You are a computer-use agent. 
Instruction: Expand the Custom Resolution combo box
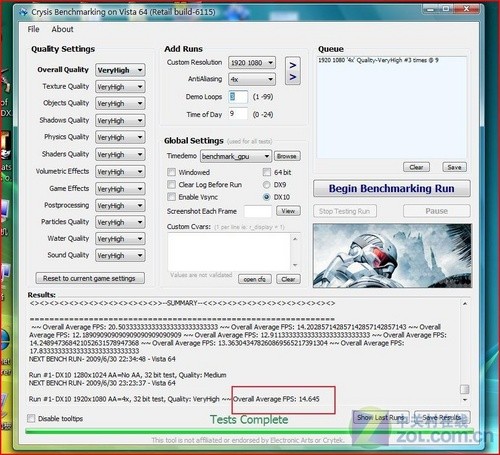(252, 63)
